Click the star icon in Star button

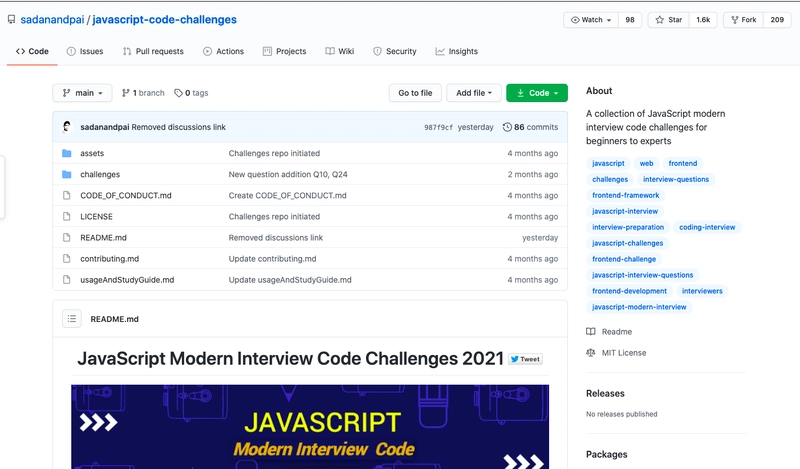(660, 20)
